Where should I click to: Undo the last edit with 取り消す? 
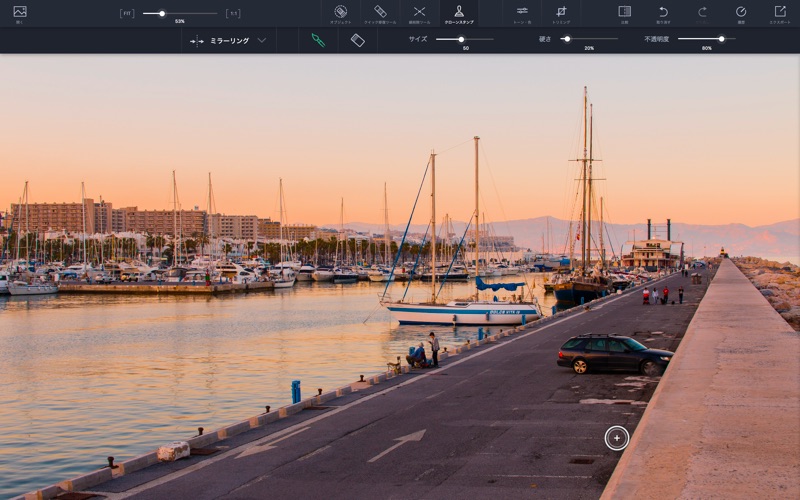[x=663, y=13]
